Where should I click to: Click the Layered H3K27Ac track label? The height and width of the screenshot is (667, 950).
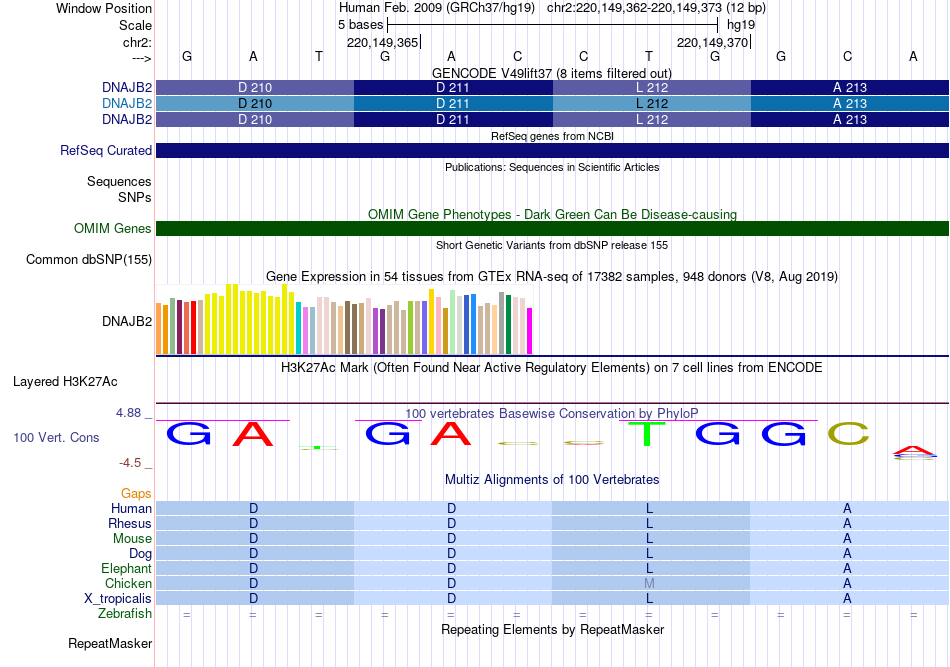[65, 382]
